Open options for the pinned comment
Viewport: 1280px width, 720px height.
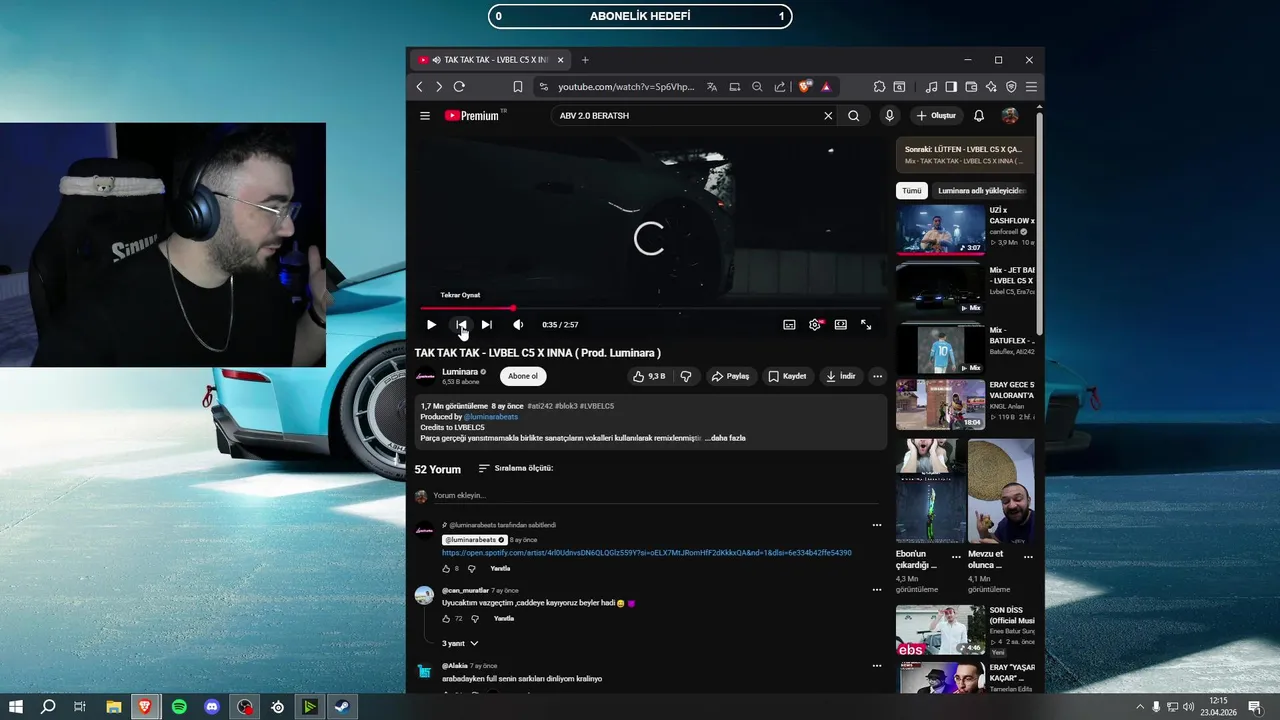(877, 525)
